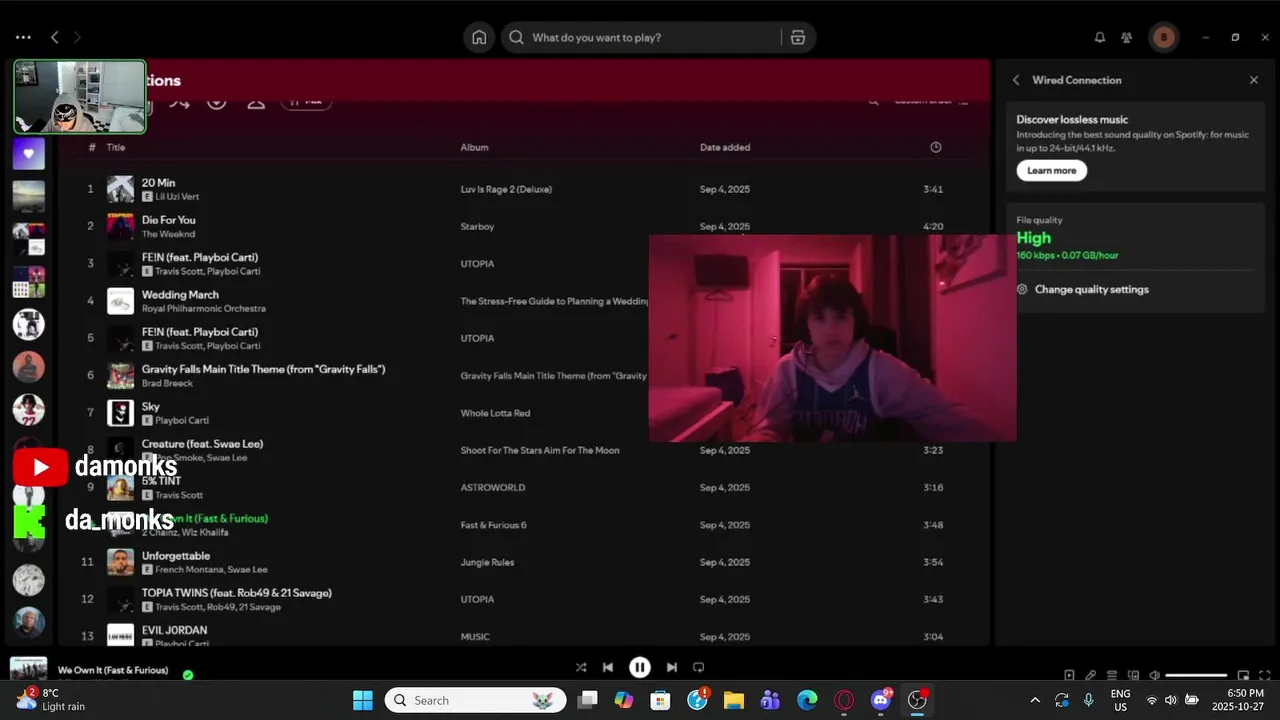Close the Wired Connection panel

click(1254, 80)
